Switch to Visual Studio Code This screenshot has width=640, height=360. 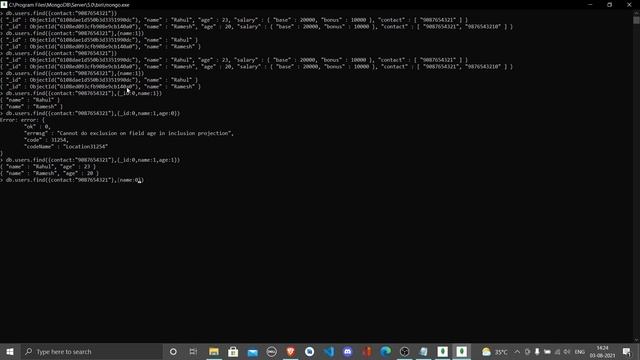click(x=329, y=351)
